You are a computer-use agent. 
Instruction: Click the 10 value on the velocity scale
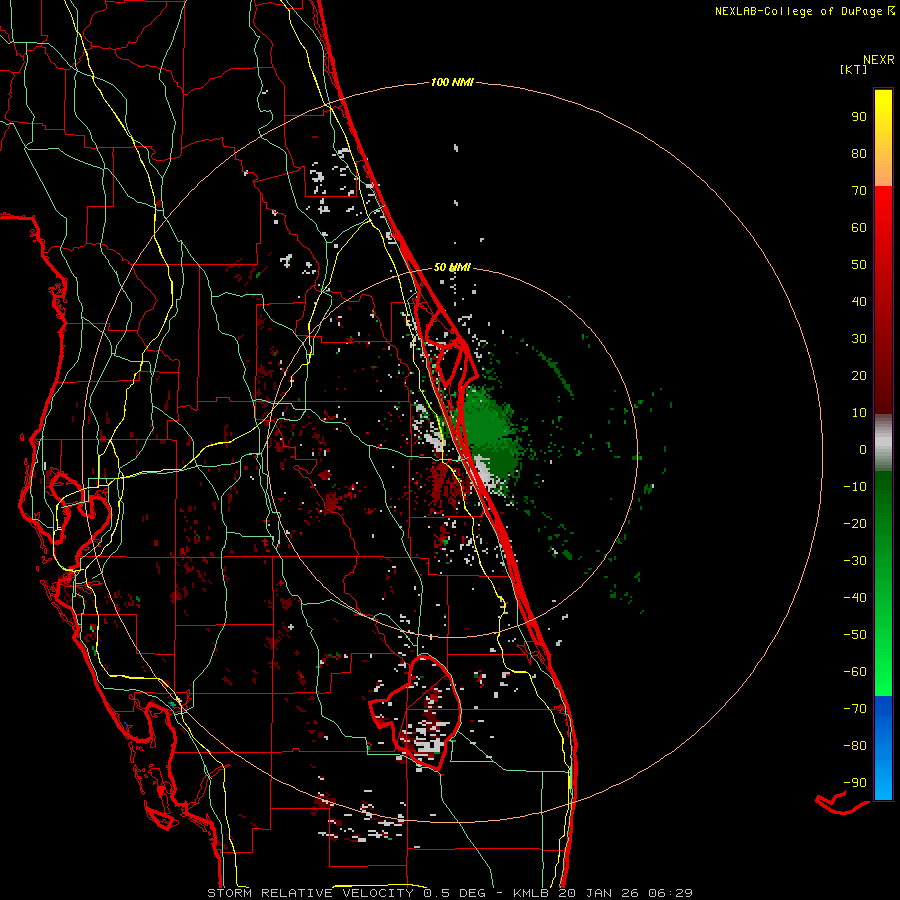point(859,413)
